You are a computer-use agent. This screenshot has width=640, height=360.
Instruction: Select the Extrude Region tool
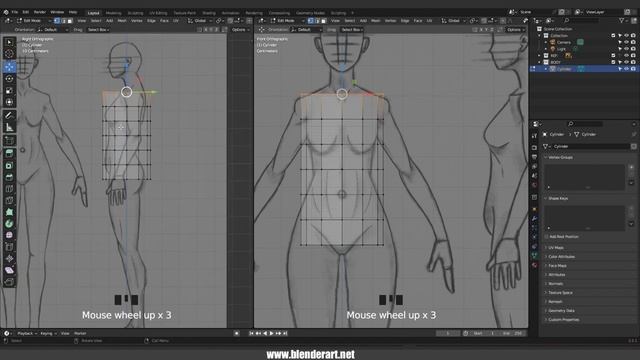(9, 153)
